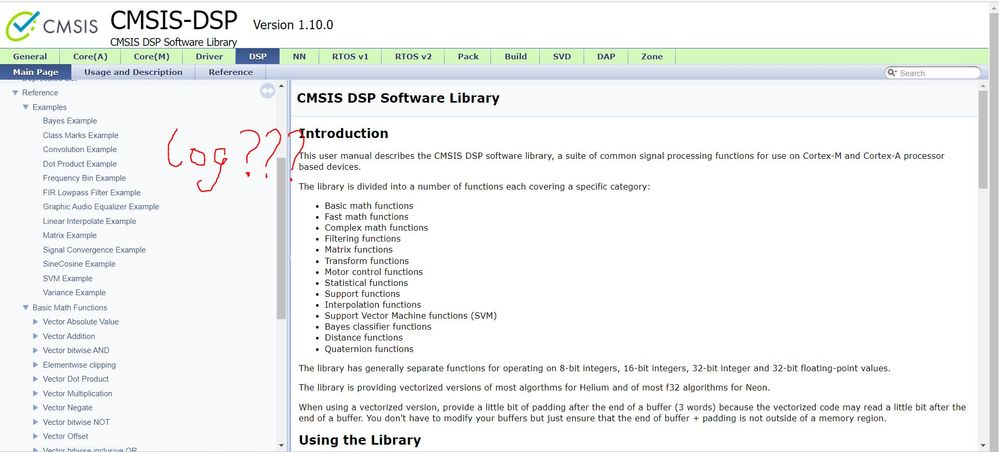The image size is (999, 452).
Task: Open Usage and Description tab
Action: (x=133, y=72)
